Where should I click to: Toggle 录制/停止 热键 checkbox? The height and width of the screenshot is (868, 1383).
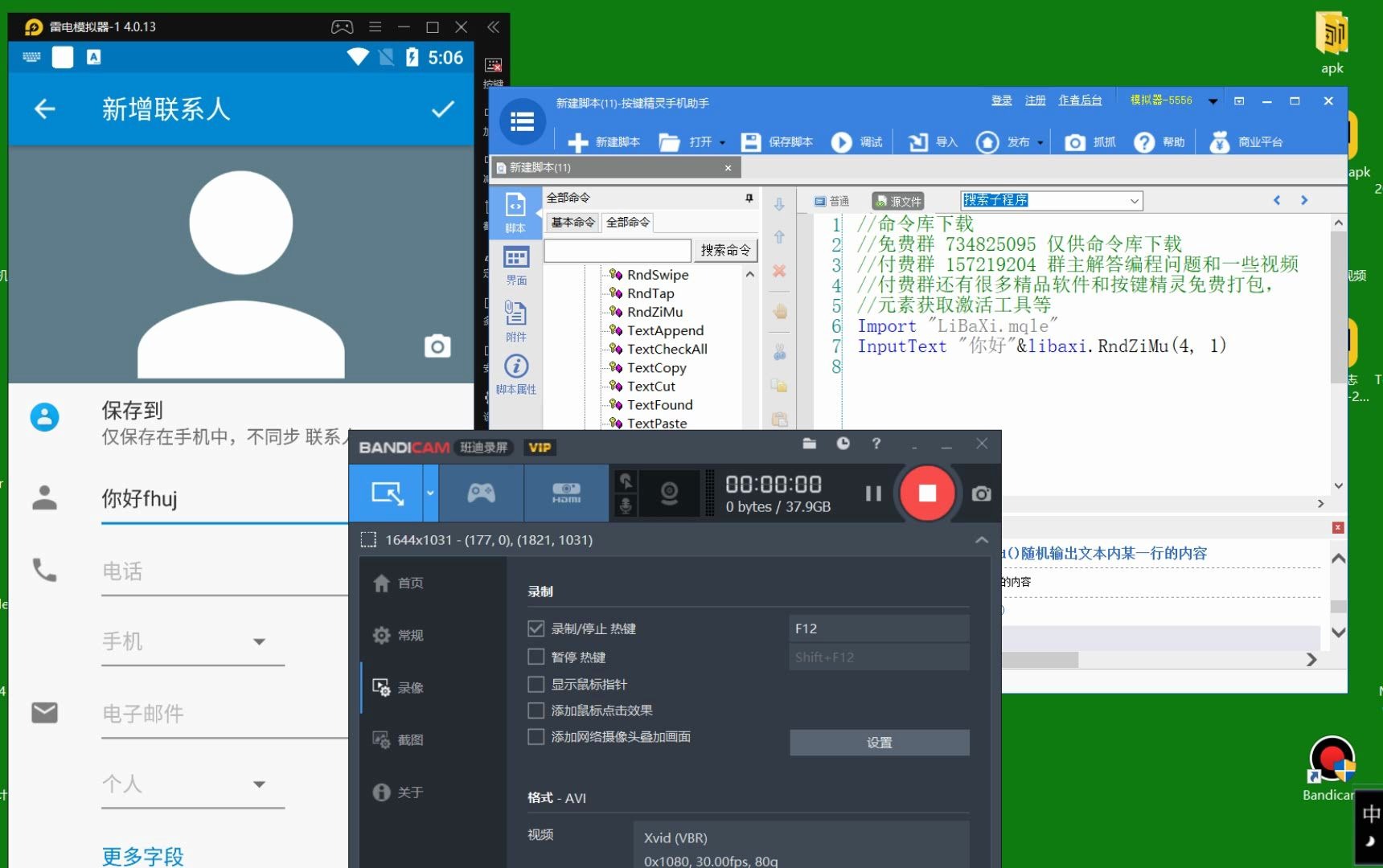click(x=536, y=628)
